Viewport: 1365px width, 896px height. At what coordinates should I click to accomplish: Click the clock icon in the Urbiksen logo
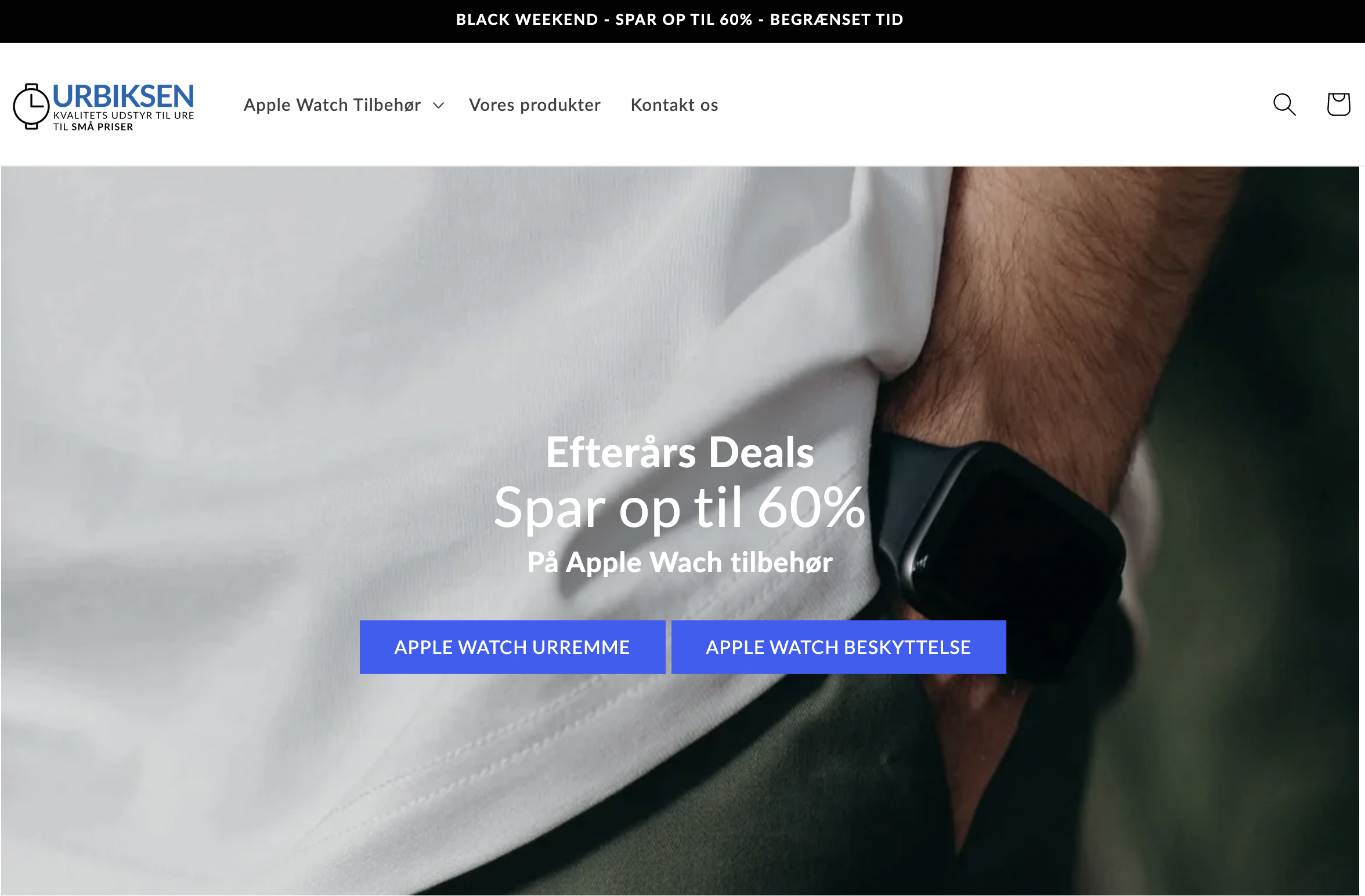point(31,106)
